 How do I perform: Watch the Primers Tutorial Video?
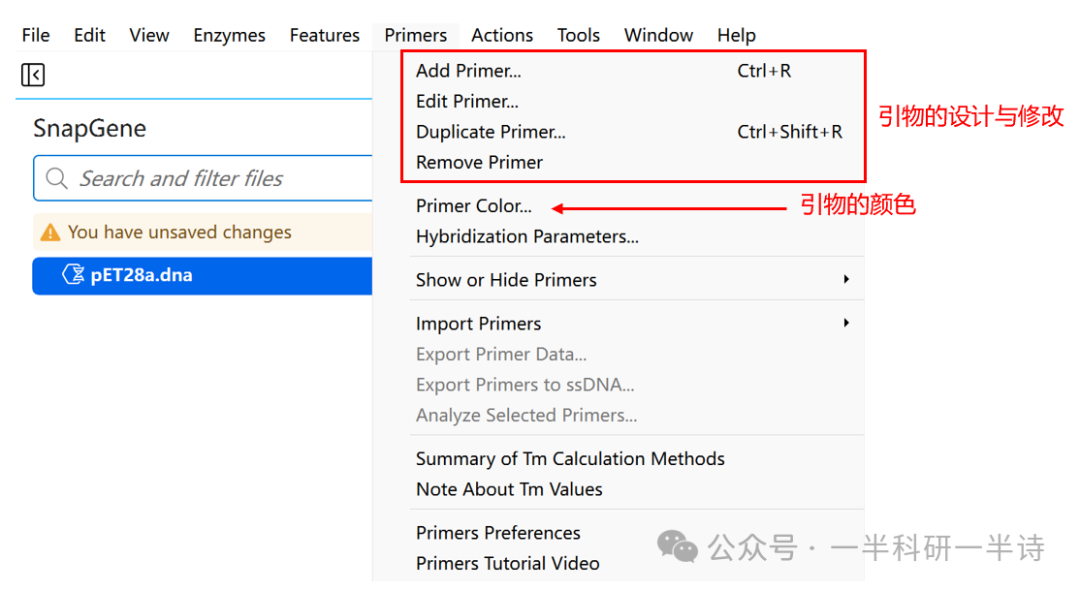click(x=507, y=563)
